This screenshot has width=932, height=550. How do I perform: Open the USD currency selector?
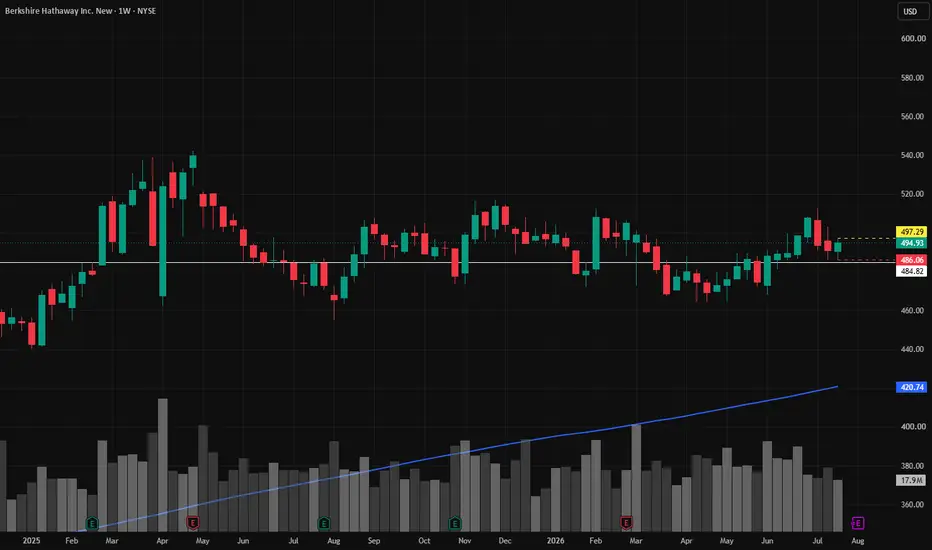[910, 11]
